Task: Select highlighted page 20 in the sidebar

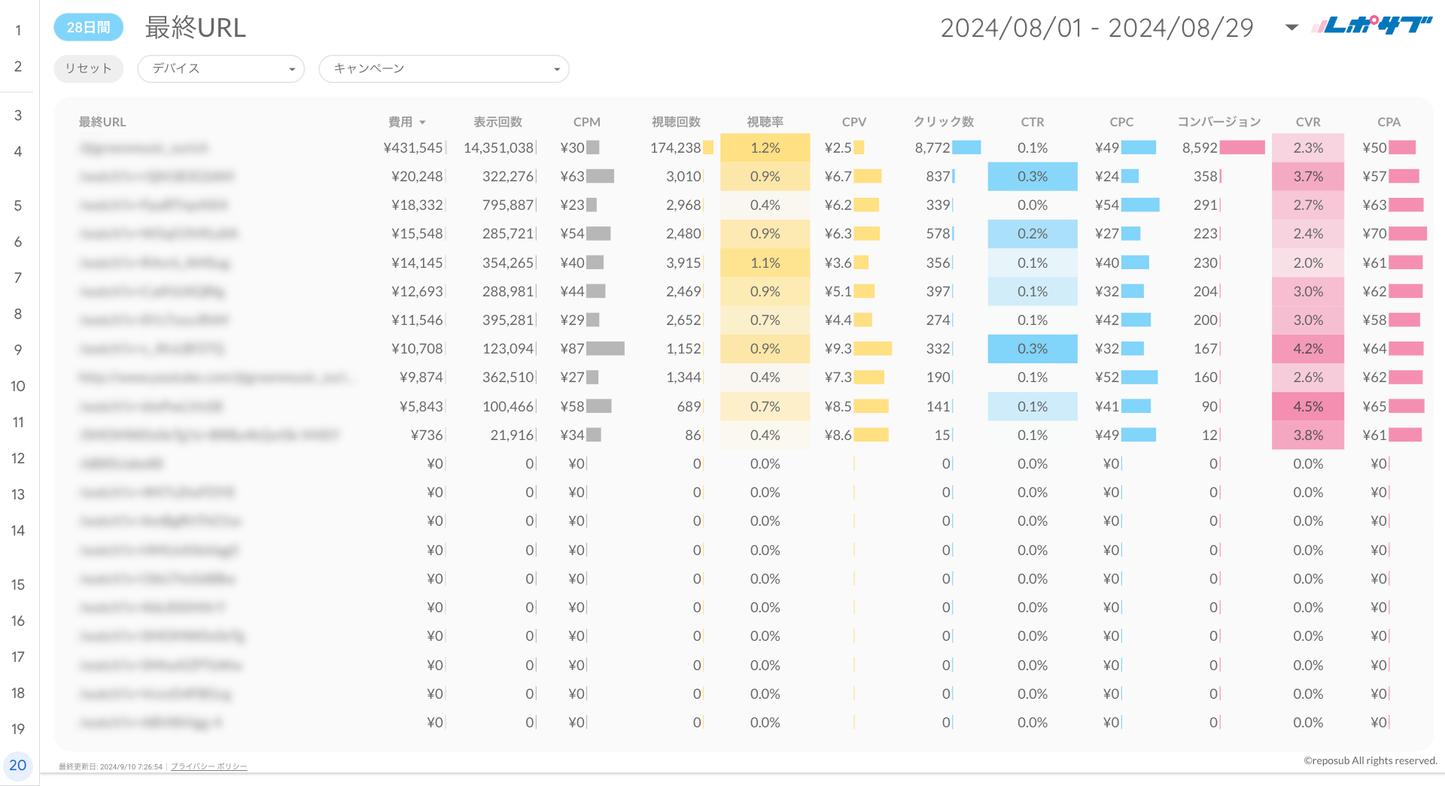Action: [x=18, y=765]
